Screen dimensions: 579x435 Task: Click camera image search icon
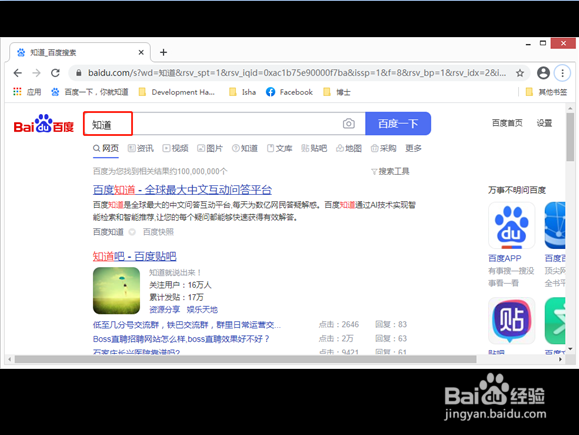click(349, 123)
